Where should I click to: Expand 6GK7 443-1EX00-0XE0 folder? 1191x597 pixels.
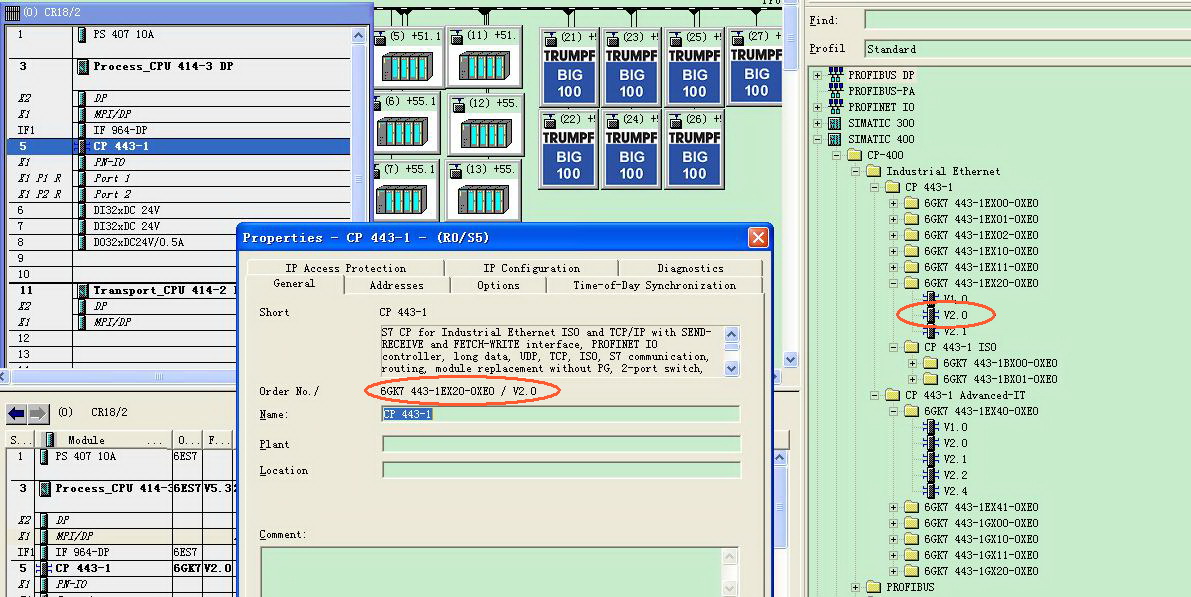coord(893,203)
